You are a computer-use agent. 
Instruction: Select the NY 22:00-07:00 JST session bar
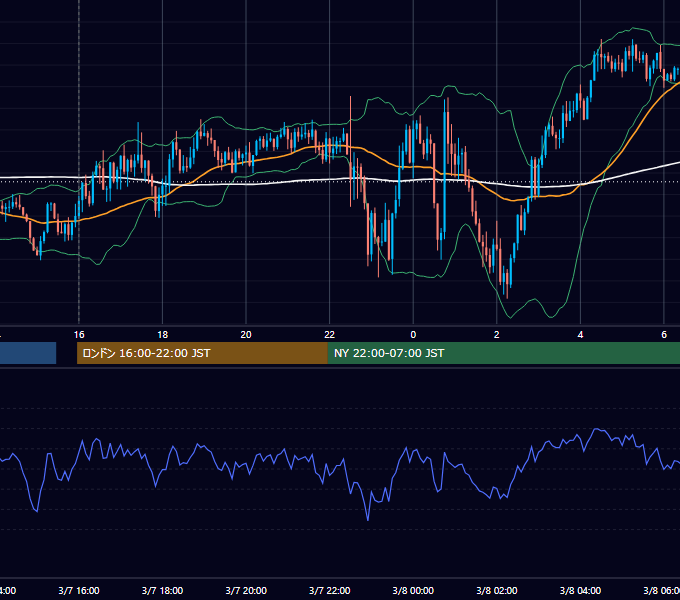(503, 353)
